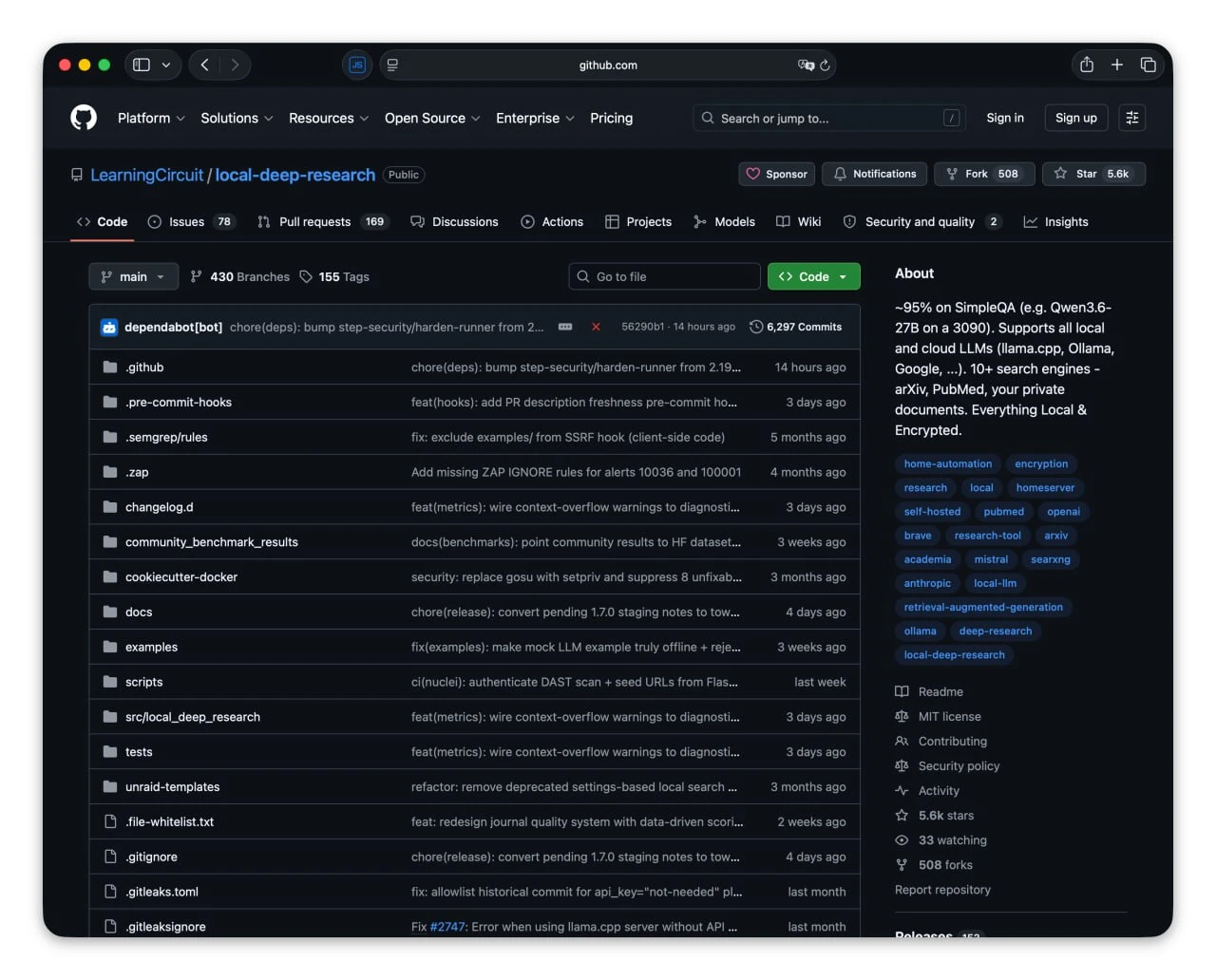
Task: Expand the commit message ellipsis icon
Action: 565,327
